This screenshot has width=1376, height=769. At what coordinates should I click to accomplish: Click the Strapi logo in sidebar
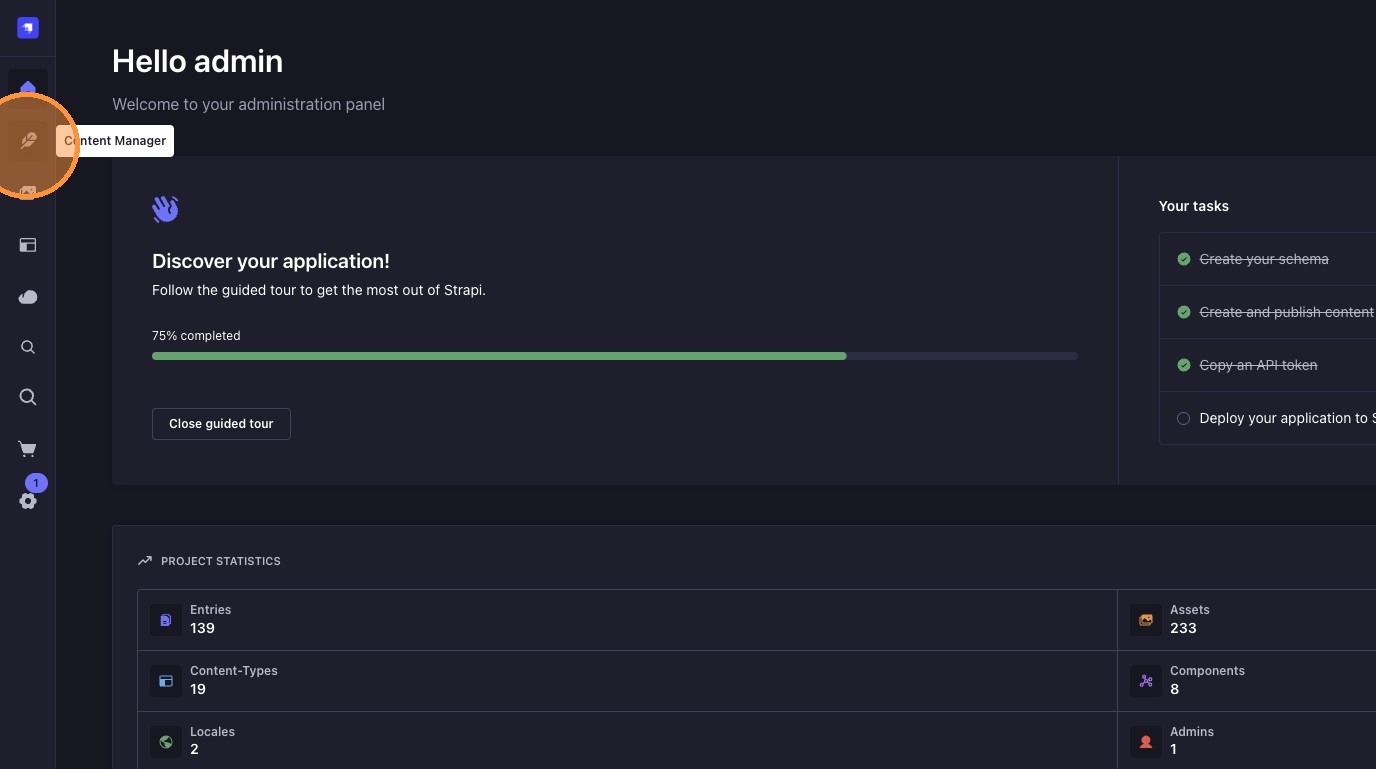28,28
